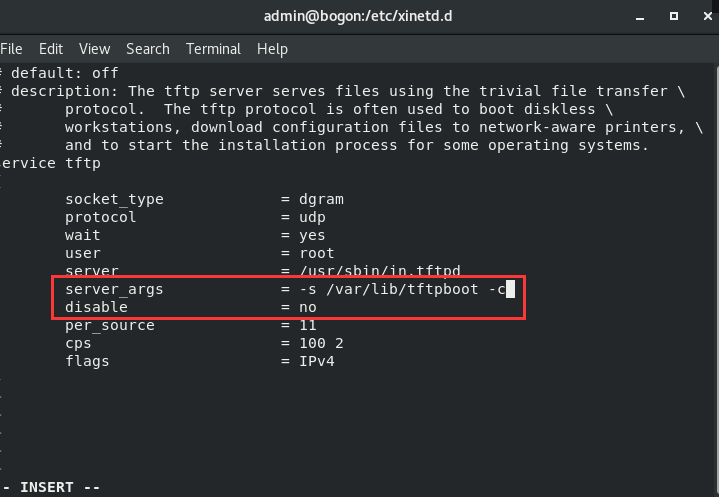Image resolution: width=719 pixels, height=497 pixels.
Task: Open the File menu
Action: click(11, 49)
